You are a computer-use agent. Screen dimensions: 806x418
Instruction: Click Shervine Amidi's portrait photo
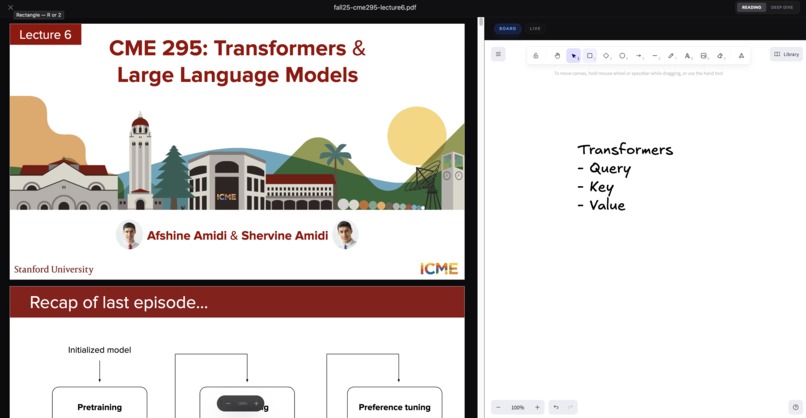point(345,234)
